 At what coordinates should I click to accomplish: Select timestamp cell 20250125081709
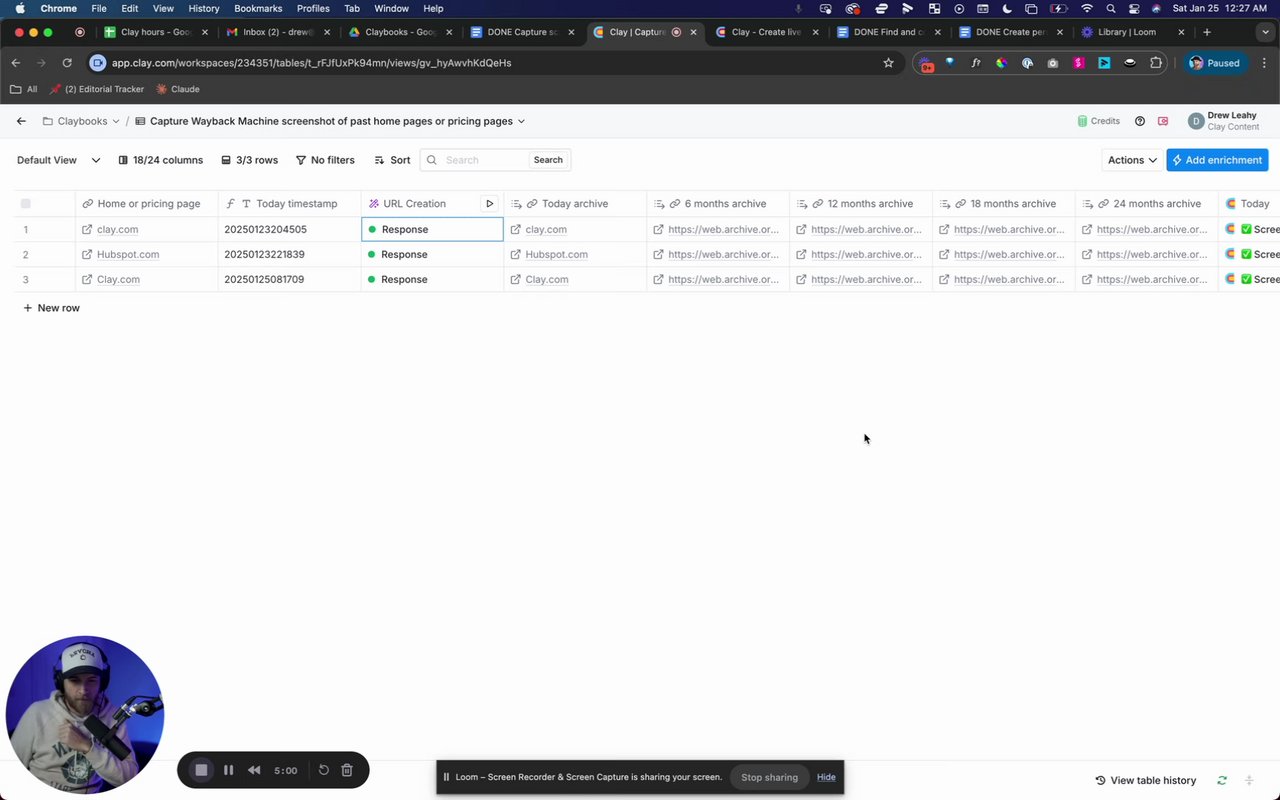289,280
